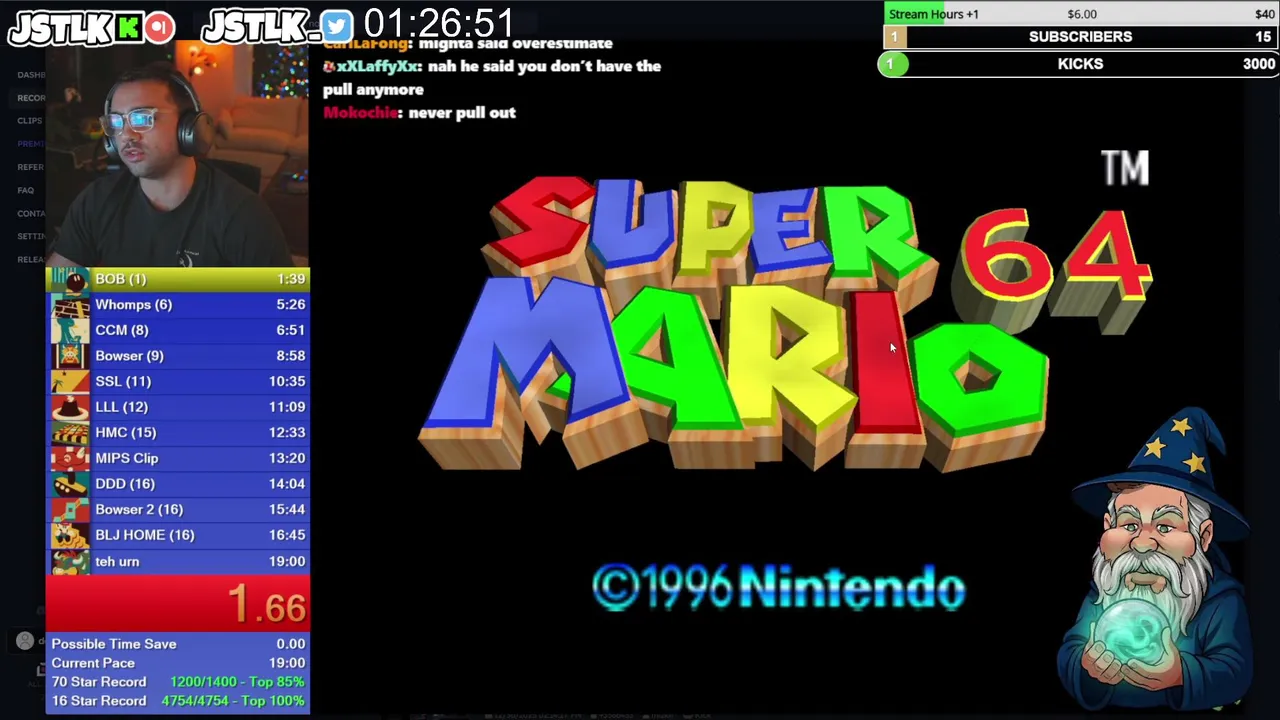Click the wizard mascot with crystal ball
The height and width of the screenshot is (720, 1280).
point(1157,561)
